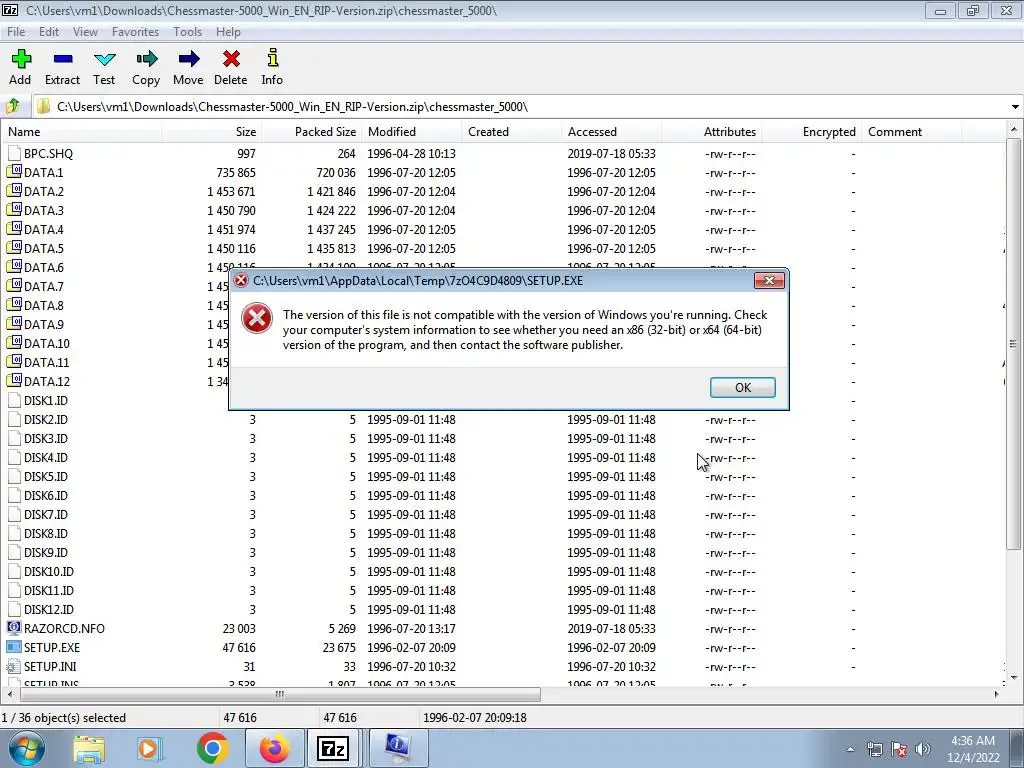Select DISK9.ID file name

pyautogui.click(x=46, y=552)
